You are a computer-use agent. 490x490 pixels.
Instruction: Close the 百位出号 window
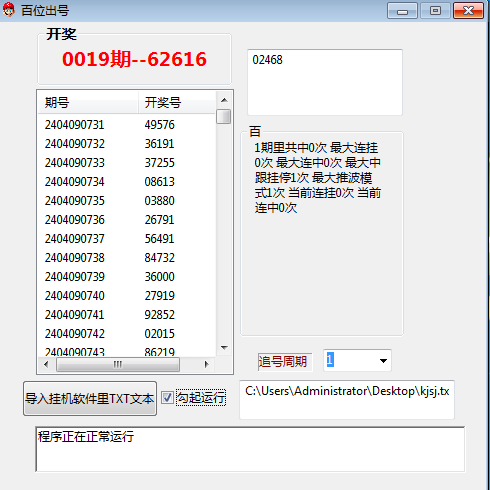pyautogui.click(x=468, y=11)
